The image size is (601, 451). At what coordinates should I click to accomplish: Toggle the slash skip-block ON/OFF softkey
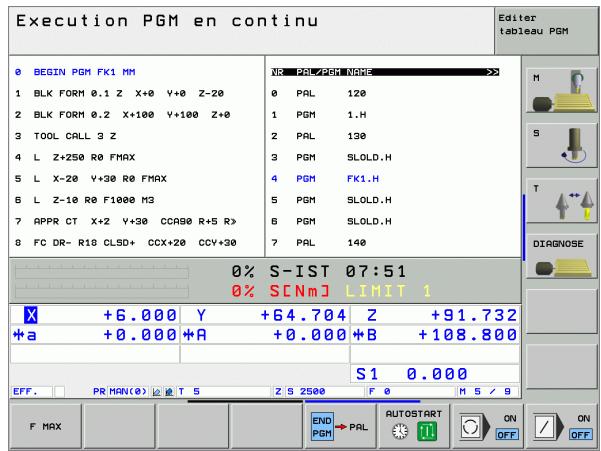point(562,426)
